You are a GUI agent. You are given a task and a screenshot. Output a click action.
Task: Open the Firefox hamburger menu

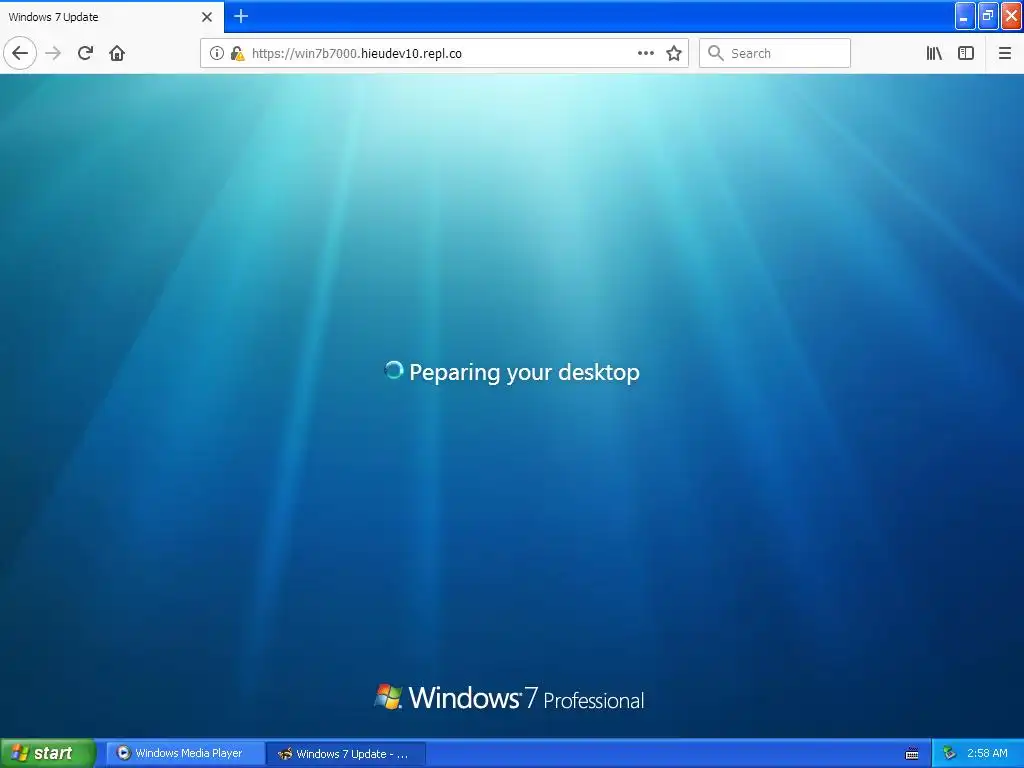click(1004, 54)
